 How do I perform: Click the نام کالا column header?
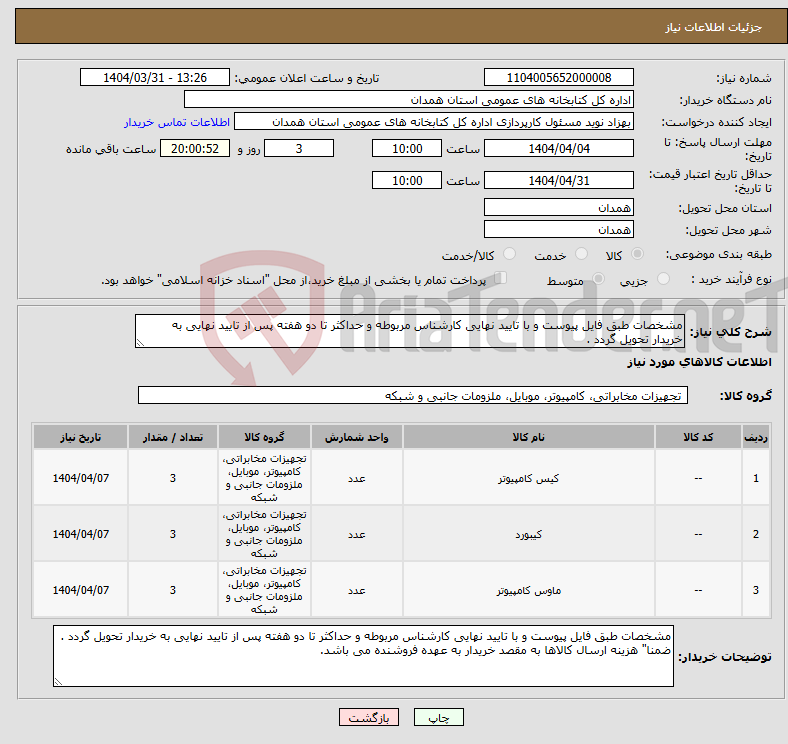(529, 437)
